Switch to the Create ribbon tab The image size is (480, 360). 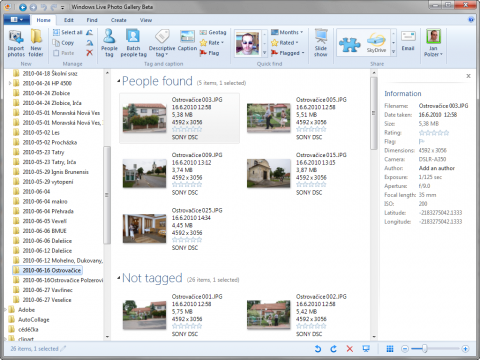click(x=119, y=20)
